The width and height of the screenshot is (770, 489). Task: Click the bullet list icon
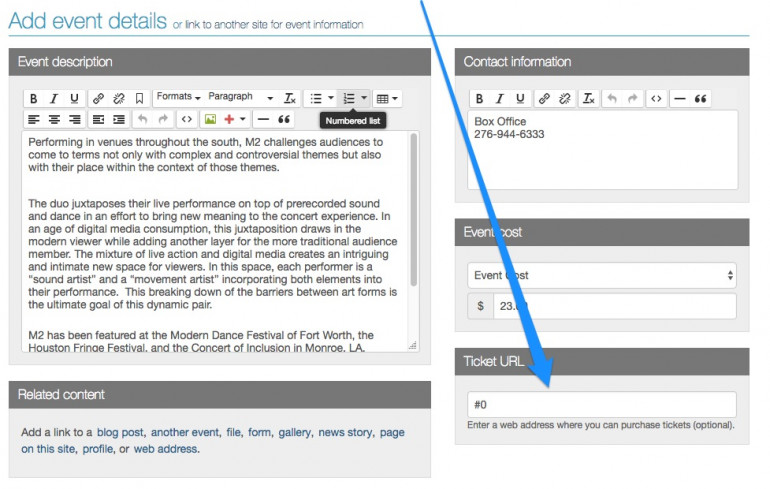pyautogui.click(x=316, y=99)
